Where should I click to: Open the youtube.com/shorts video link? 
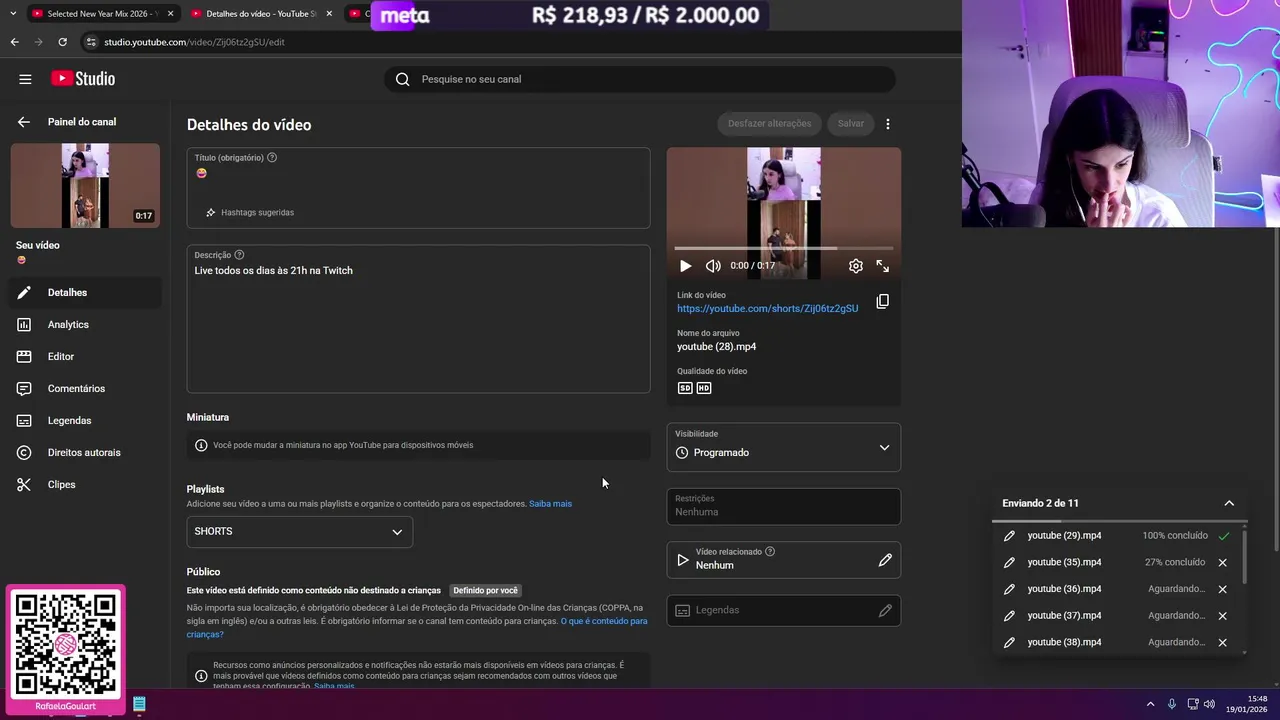767,309
